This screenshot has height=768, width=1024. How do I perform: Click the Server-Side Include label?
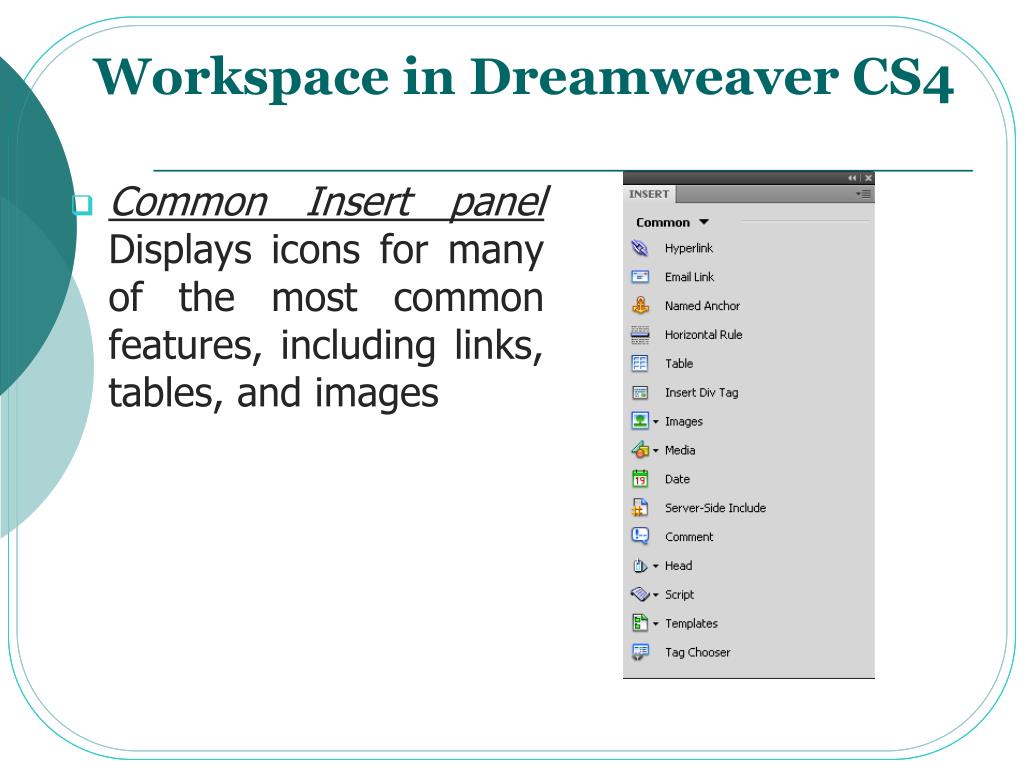(x=715, y=507)
